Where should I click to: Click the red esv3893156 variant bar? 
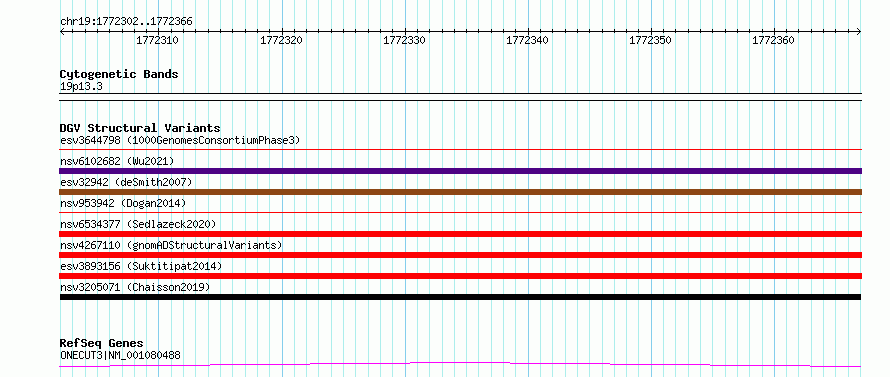[x=460, y=276]
